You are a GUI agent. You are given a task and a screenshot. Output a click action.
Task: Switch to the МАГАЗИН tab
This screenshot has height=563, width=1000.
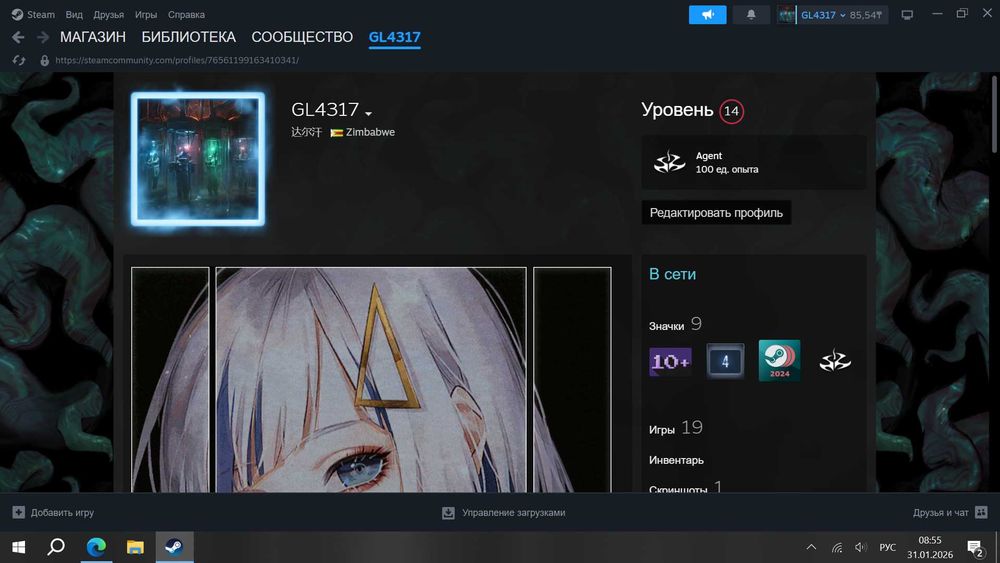(92, 37)
